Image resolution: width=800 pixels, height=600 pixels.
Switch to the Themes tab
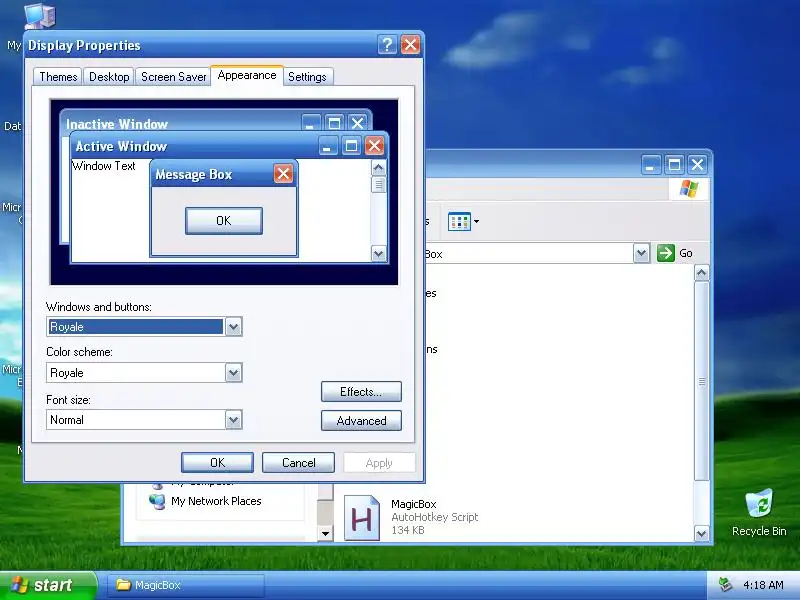click(x=58, y=77)
